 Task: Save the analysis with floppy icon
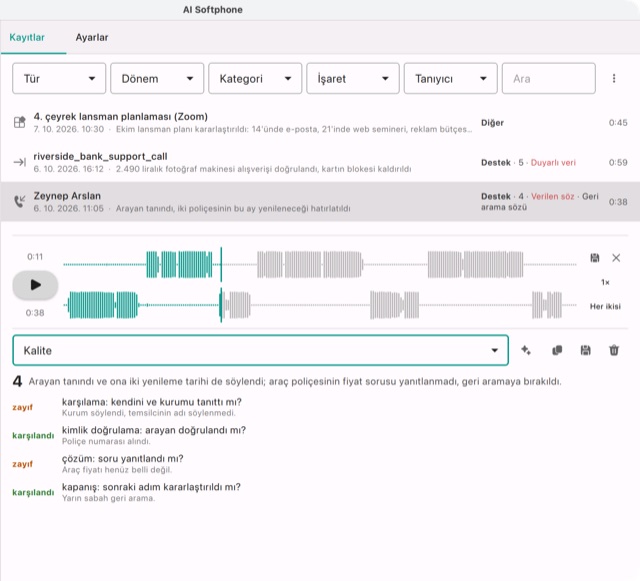coord(585,350)
